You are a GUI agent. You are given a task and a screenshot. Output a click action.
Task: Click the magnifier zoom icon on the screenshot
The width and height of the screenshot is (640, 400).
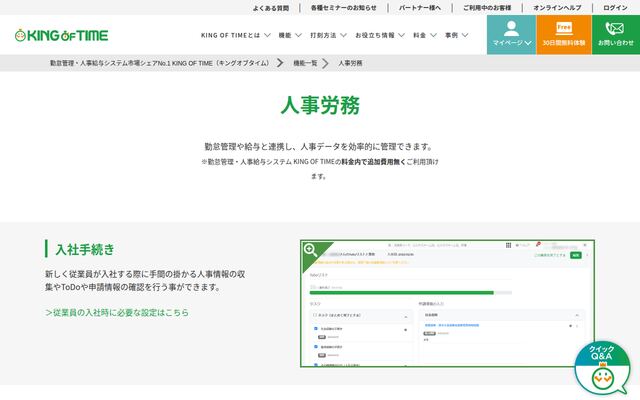311,250
